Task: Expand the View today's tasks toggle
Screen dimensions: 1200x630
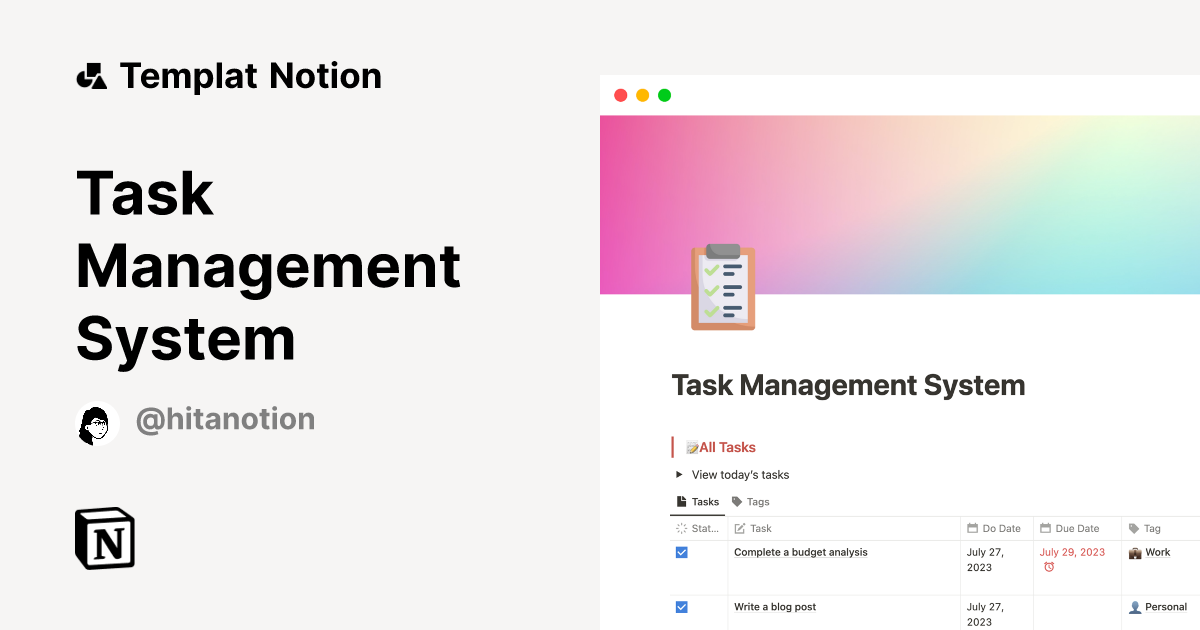Action: [679, 474]
